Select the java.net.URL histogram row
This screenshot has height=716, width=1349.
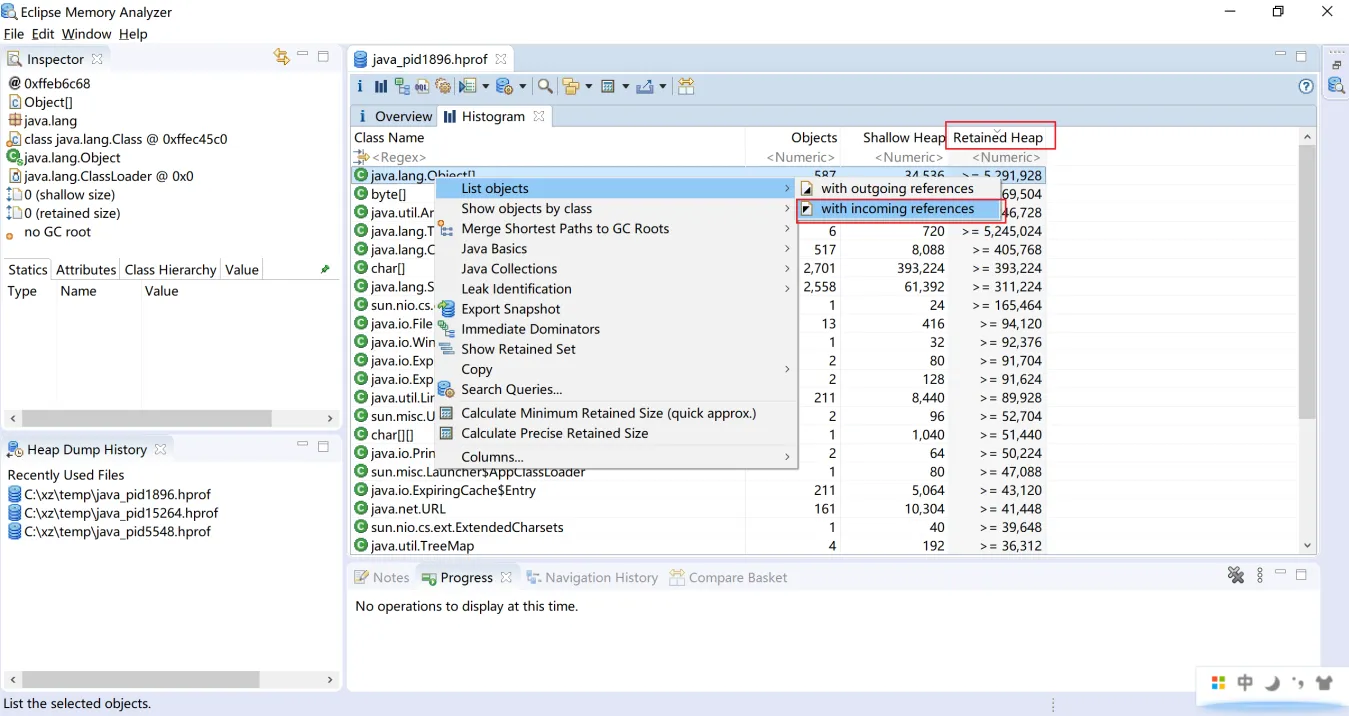tap(698, 509)
